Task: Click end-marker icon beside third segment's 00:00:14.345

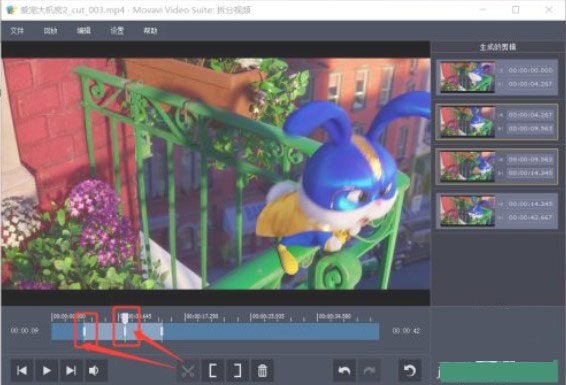Action: tap(501, 174)
